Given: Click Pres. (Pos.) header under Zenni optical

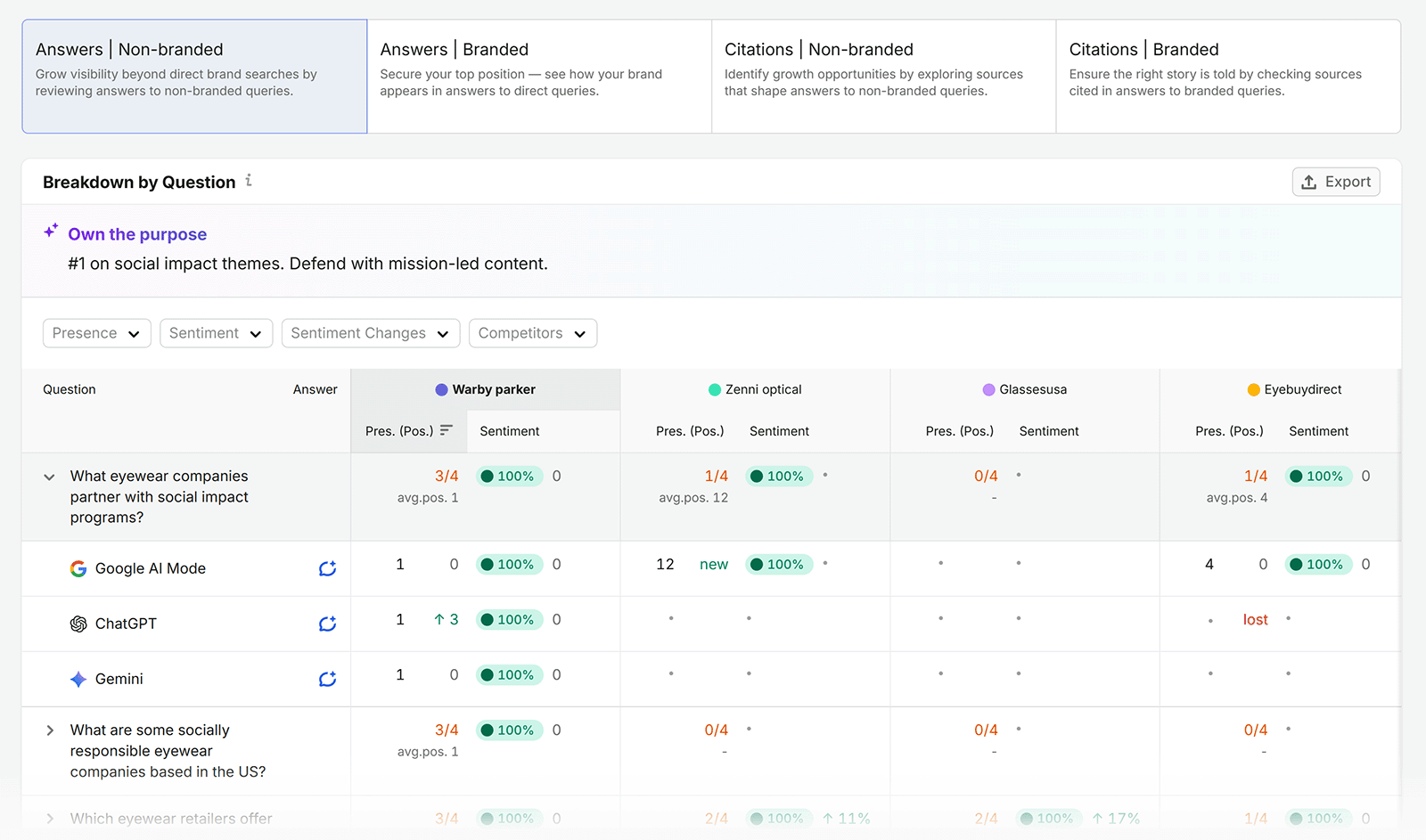Looking at the screenshot, I should (x=690, y=431).
